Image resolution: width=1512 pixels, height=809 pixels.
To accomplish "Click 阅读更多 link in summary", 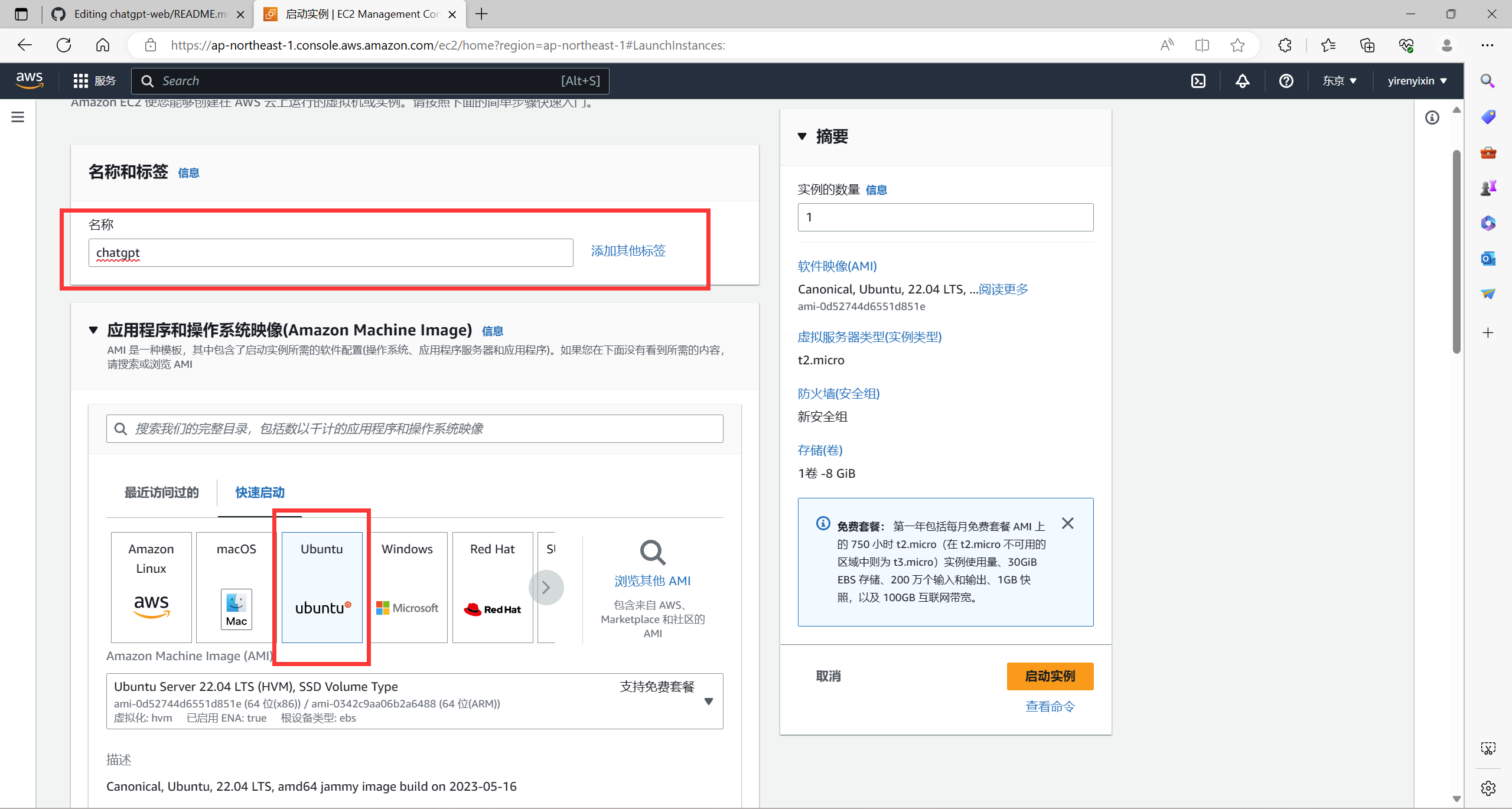I will pyautogui.click(x=1003, y=289).
